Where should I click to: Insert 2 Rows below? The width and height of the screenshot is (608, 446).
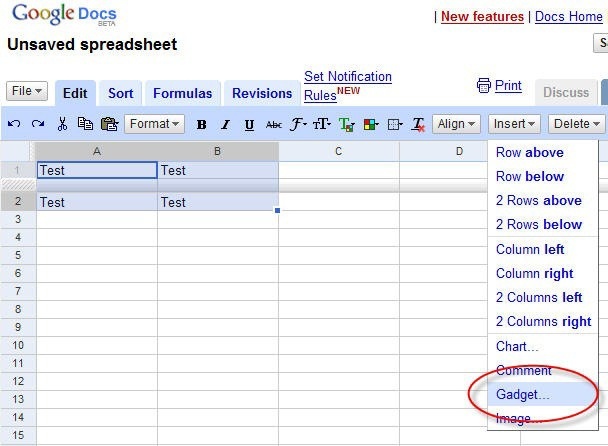[542, 225]
